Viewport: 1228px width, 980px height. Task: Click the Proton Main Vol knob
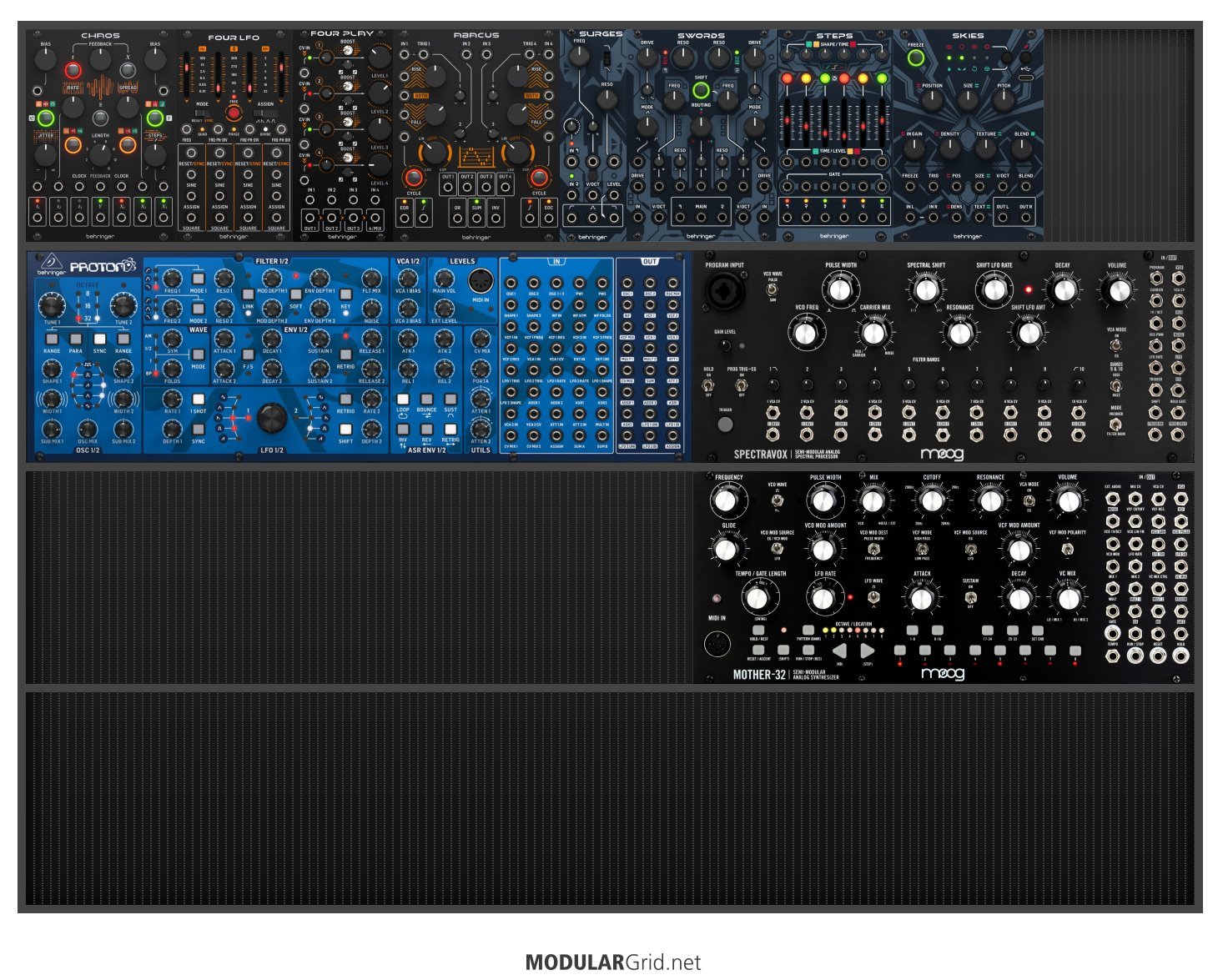click(x=444, y=279)
